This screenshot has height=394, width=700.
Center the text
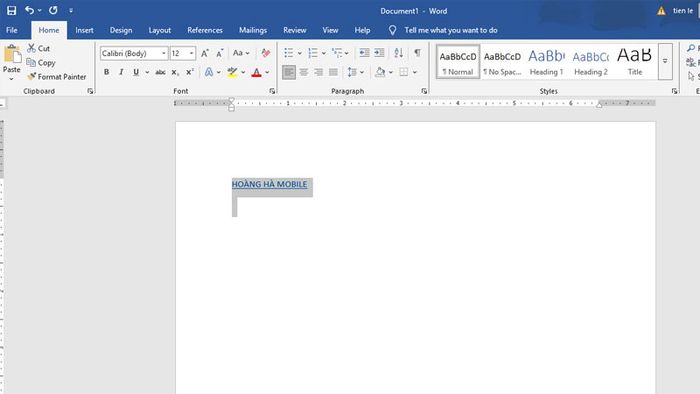[x=304, y=72]
